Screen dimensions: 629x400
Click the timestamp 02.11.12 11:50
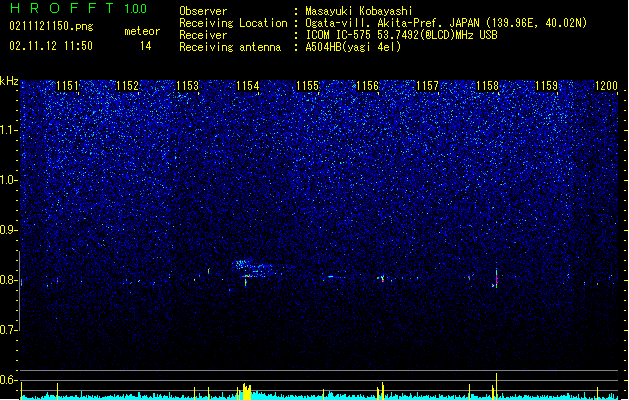pos(51,46)
